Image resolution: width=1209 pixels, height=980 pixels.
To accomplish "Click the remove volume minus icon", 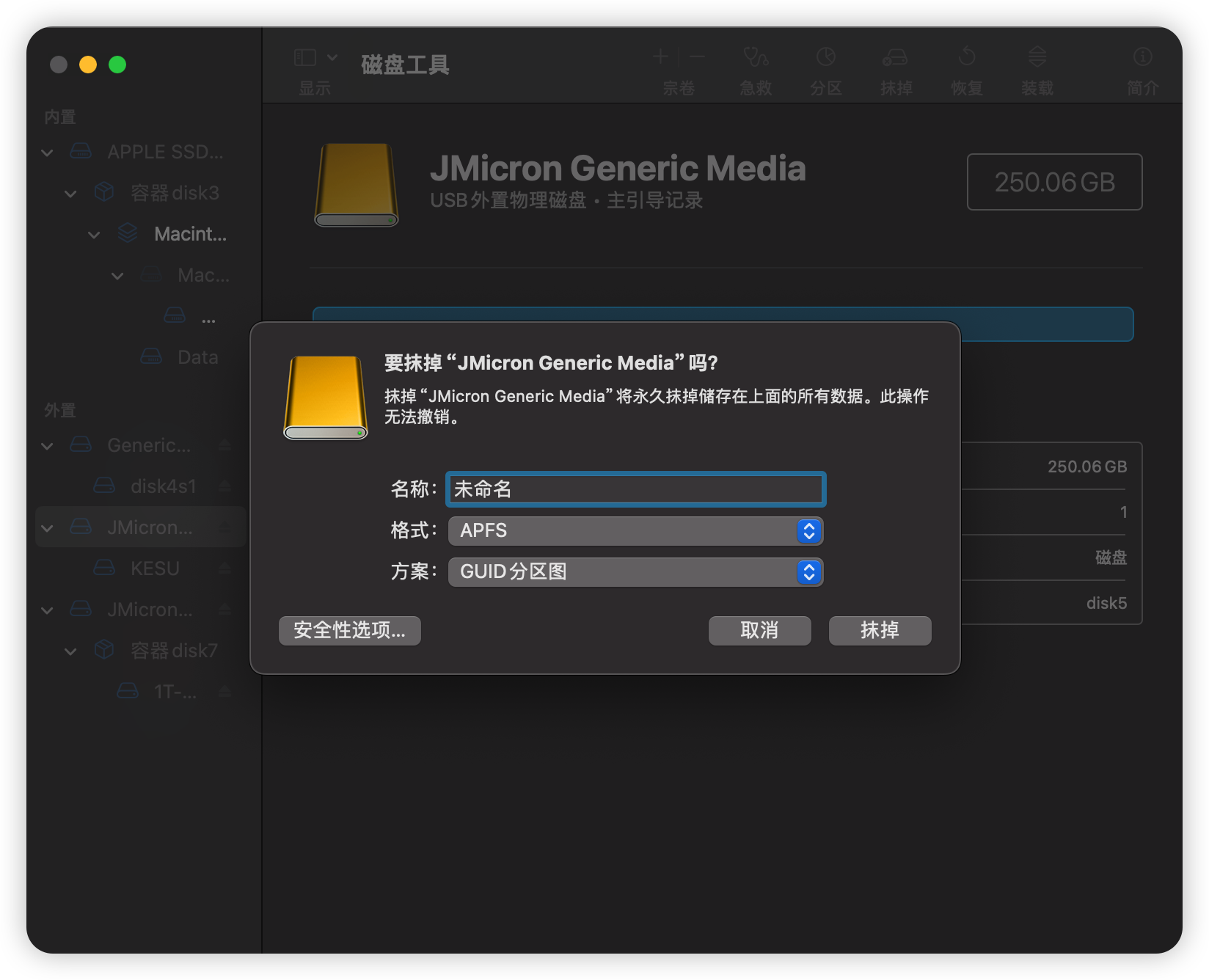I will (x=697, y=56).
